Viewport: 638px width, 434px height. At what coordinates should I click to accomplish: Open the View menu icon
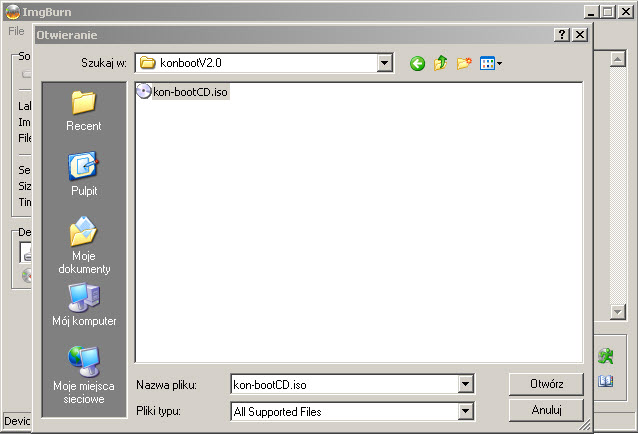point(490,63)
